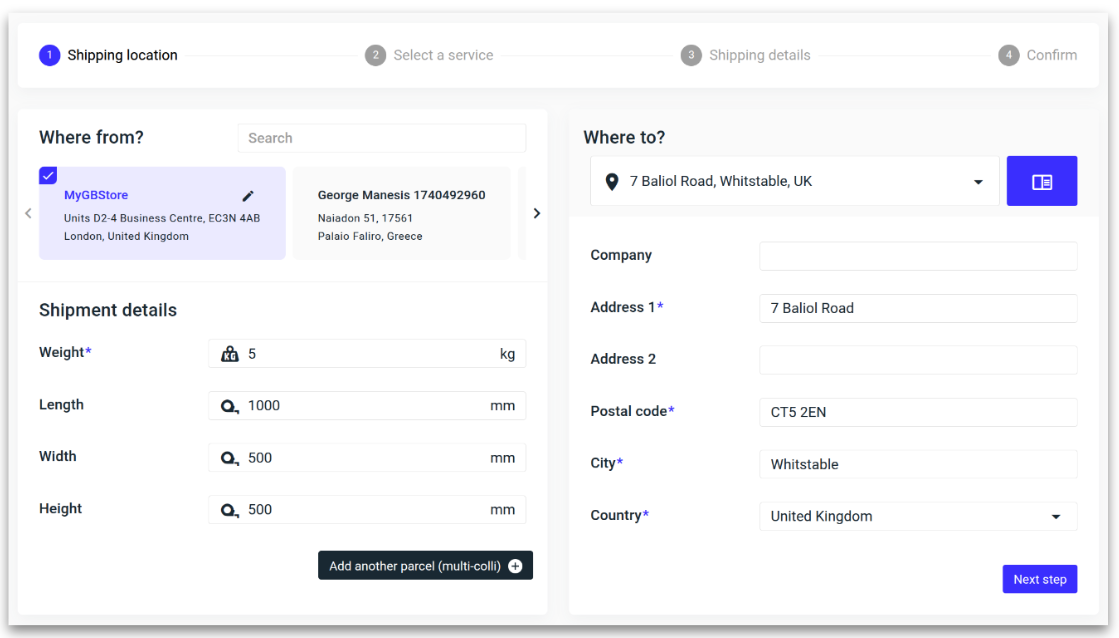Click the weight kg icon

(x=230, y=354)
